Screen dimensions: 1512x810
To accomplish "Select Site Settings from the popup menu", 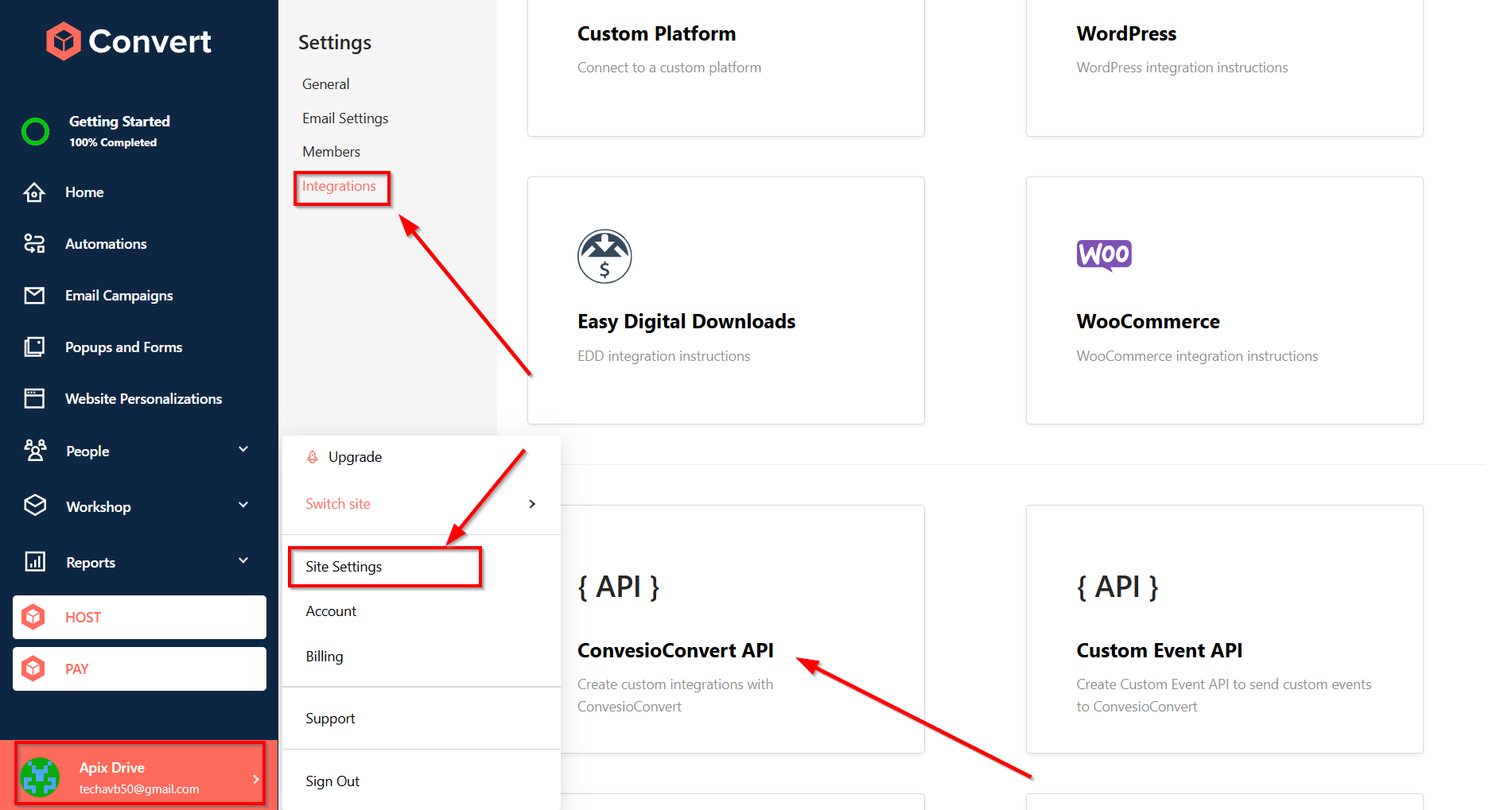I will coord(344,567).
